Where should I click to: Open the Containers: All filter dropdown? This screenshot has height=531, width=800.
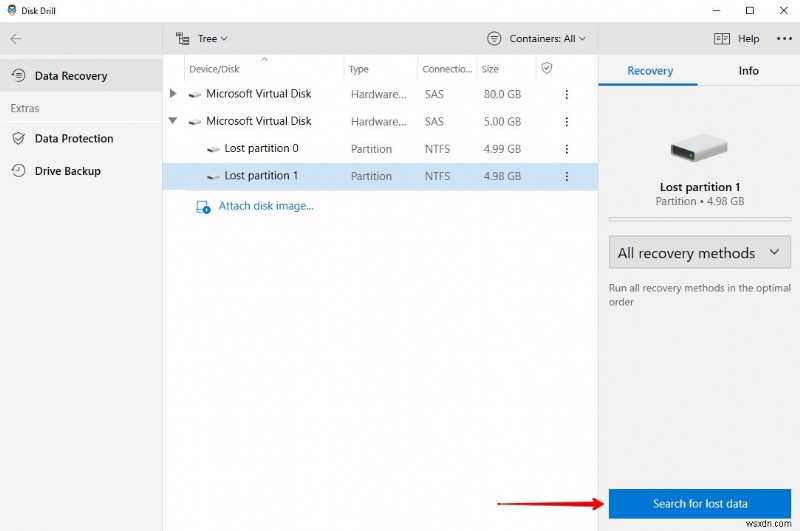(536, 39)
